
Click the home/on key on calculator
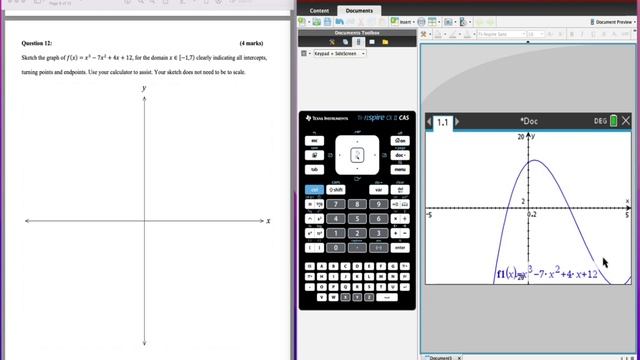click(400, 141)
